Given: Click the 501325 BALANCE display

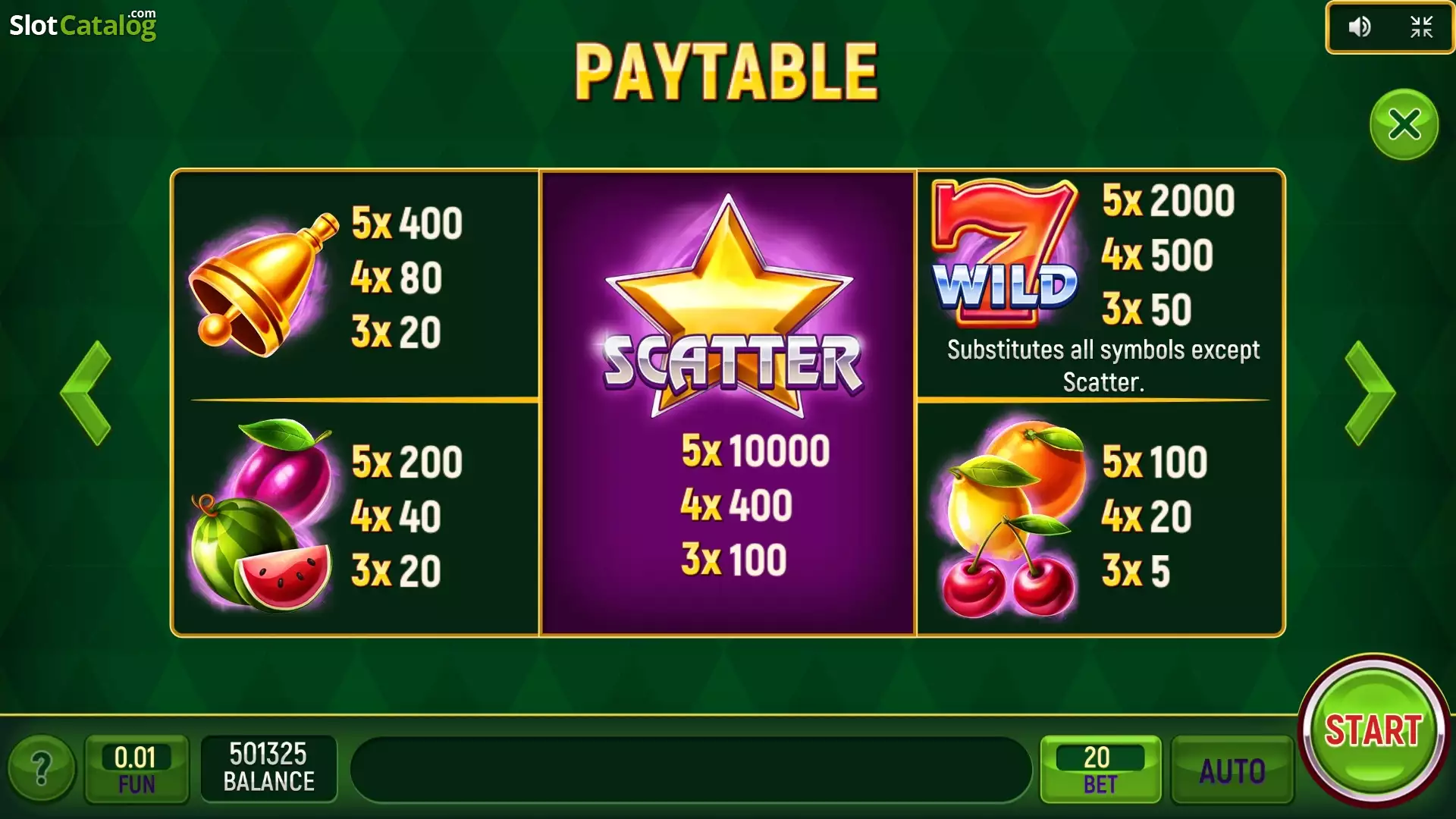Looking at the screenshot, I should pyautogui.click(x=268, y=767).
